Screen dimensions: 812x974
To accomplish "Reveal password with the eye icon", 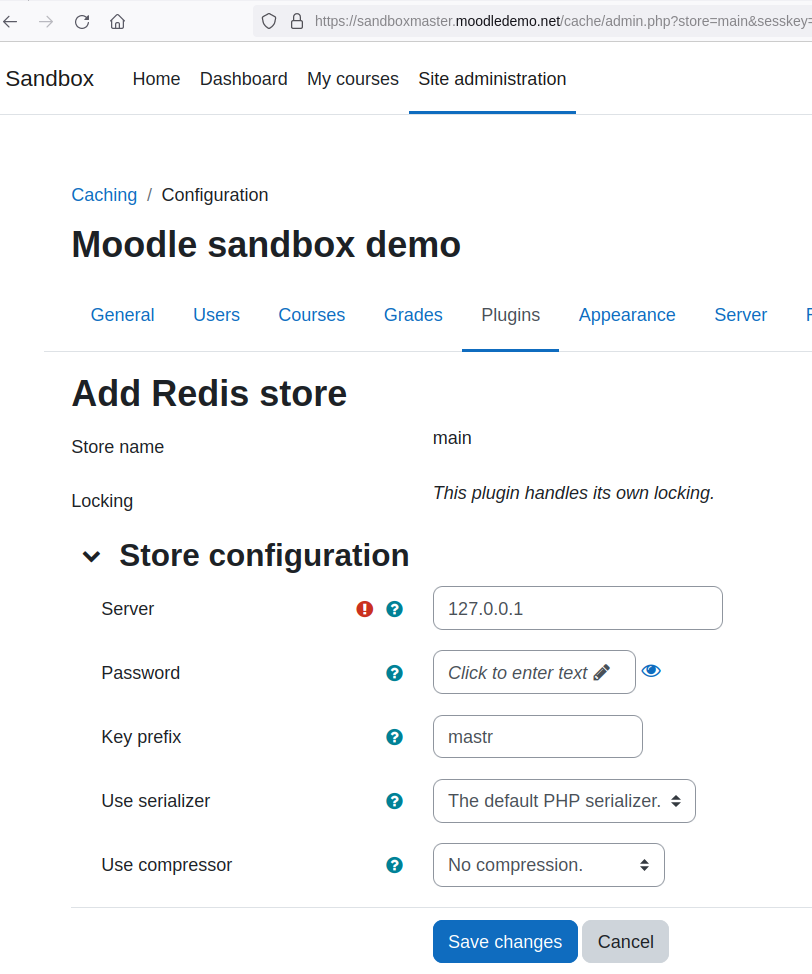I will point(651,671).
